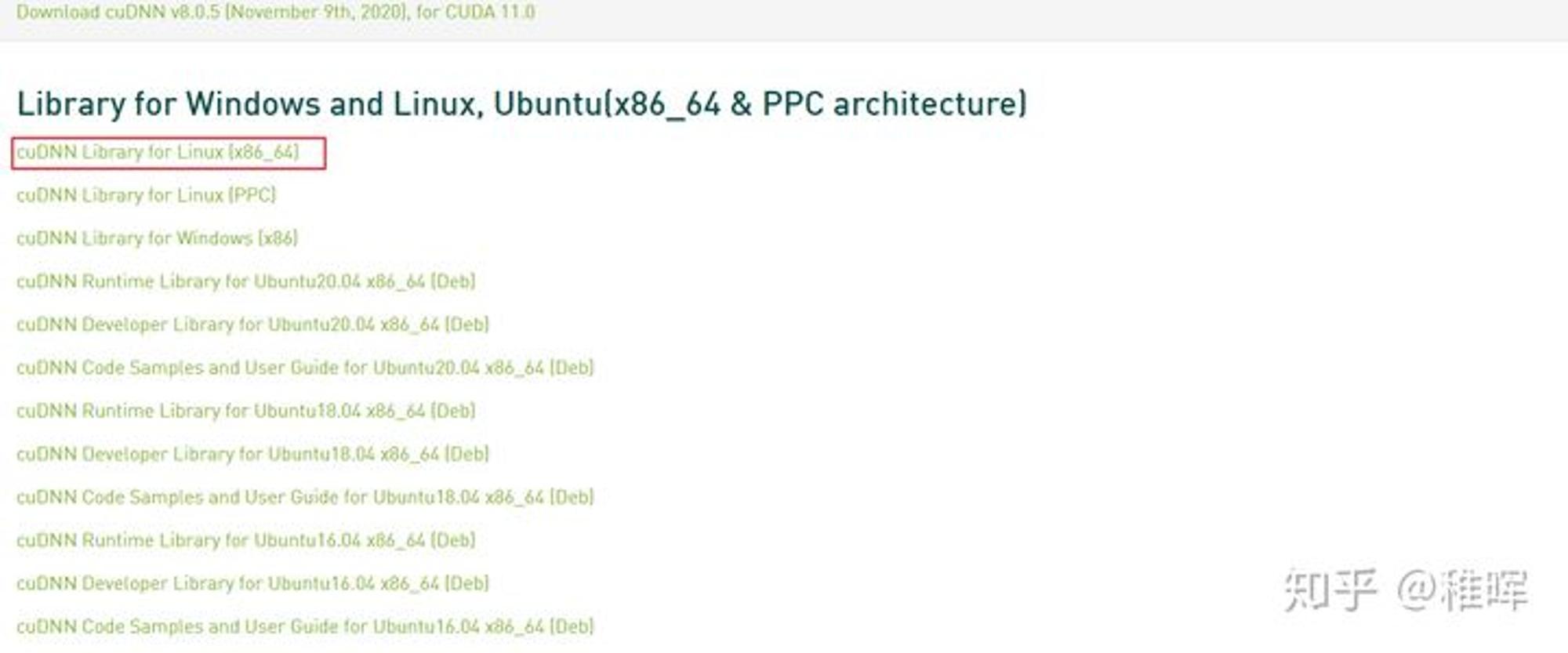
Task: Download cuDNN Runtime Library for Ubuntu16.04
Action: 245,540
